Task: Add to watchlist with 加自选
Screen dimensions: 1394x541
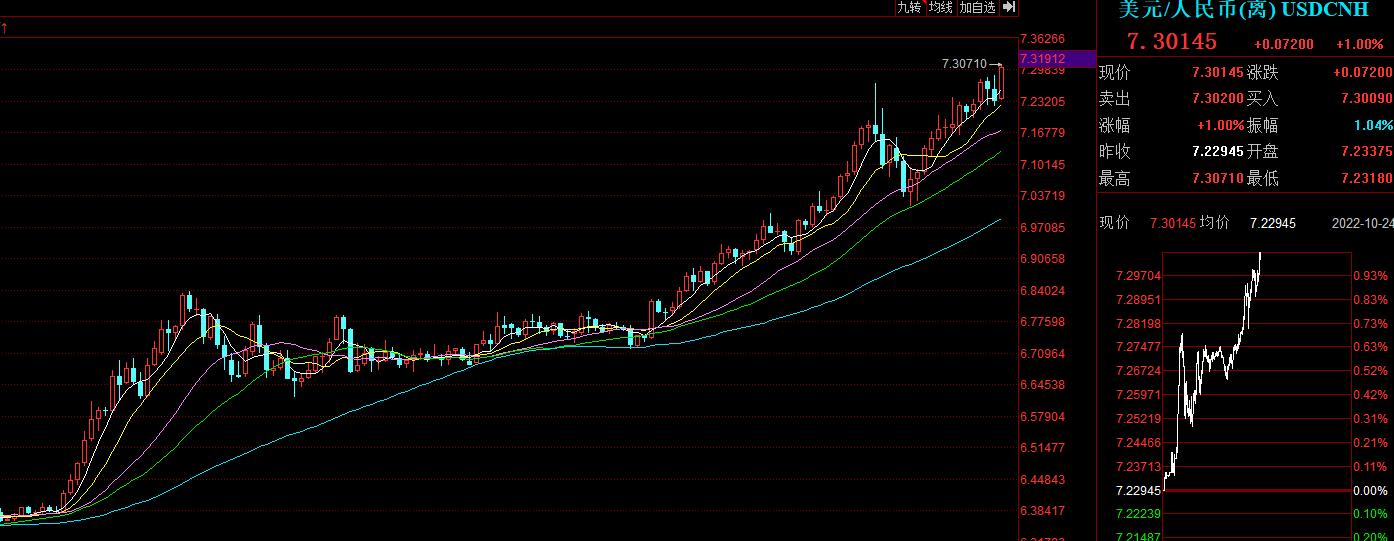Action: (977, 7)
